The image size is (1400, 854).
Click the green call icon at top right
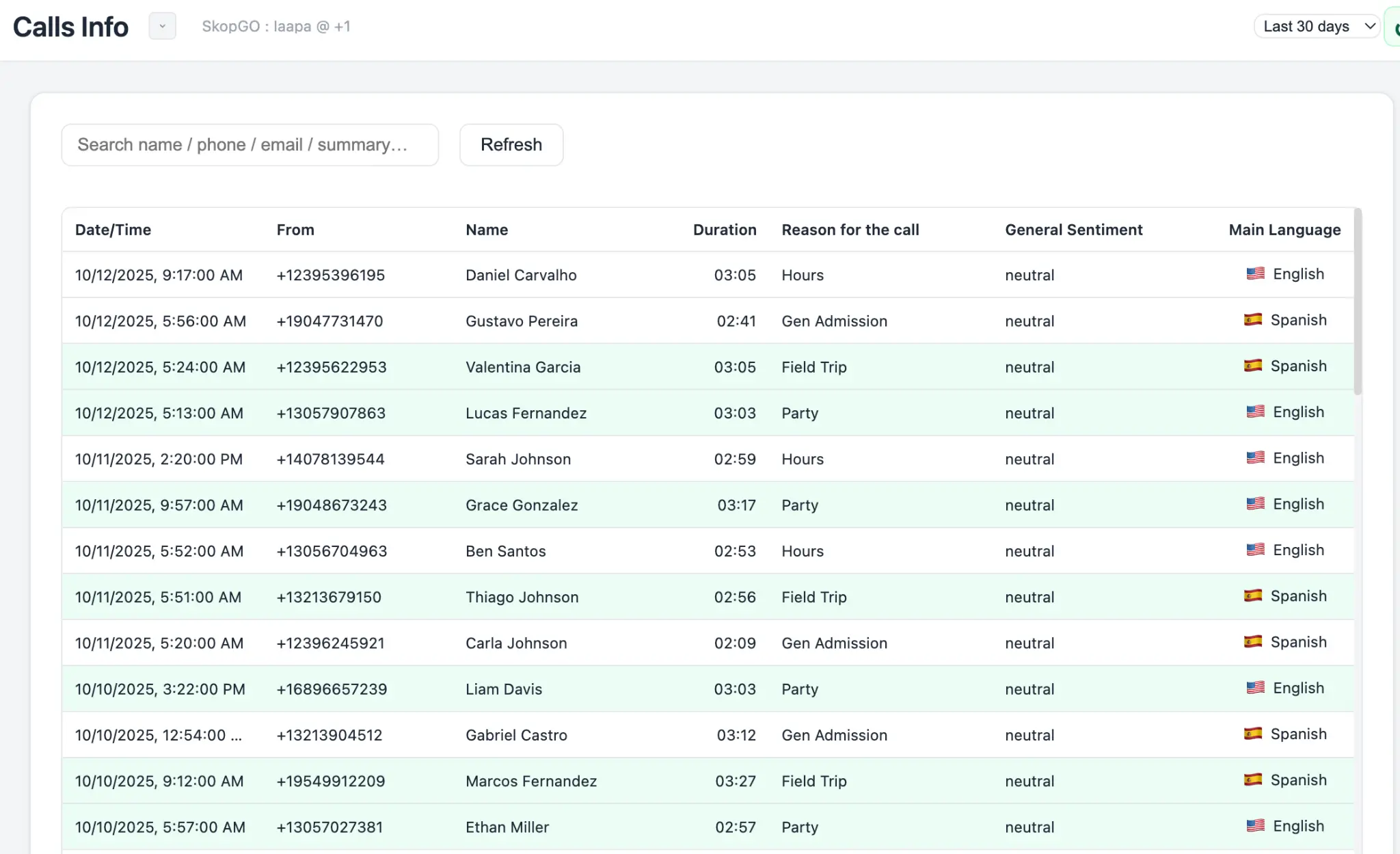pyautogui.click(x=1397, y=26)
